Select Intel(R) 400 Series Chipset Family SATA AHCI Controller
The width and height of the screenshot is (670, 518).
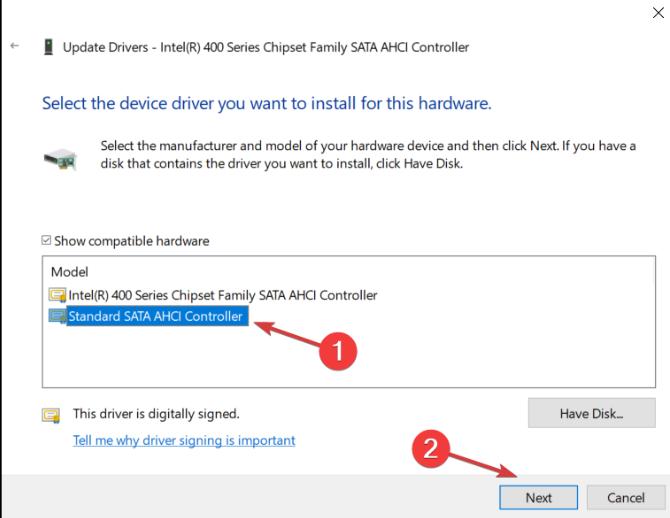point(223,295)
